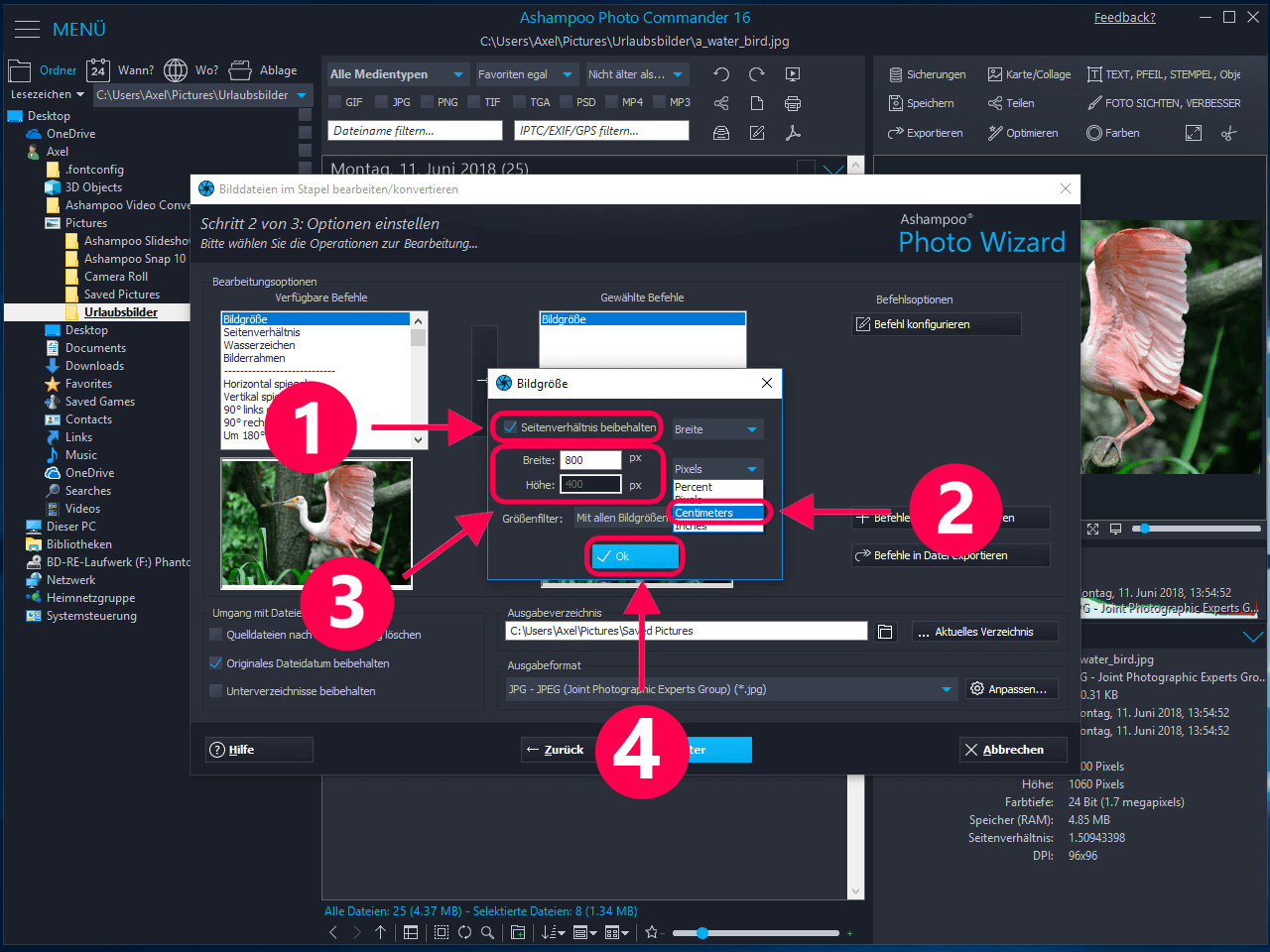
Task: Go up one folder with the up arrow
Action: (380, 932)
